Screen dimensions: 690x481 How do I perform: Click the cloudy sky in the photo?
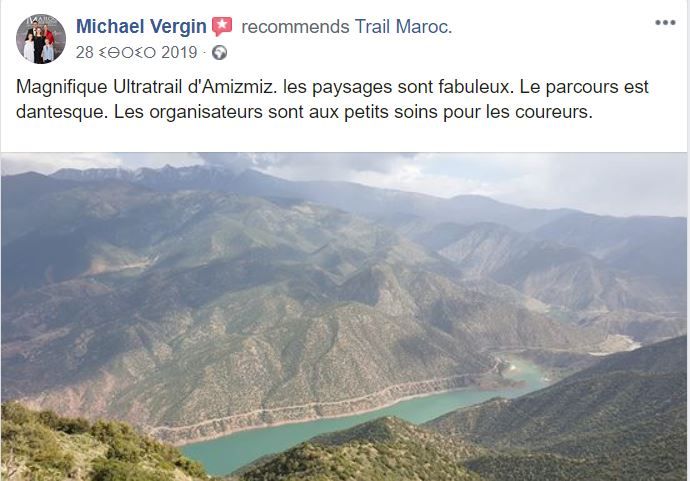tap(528, 176)
